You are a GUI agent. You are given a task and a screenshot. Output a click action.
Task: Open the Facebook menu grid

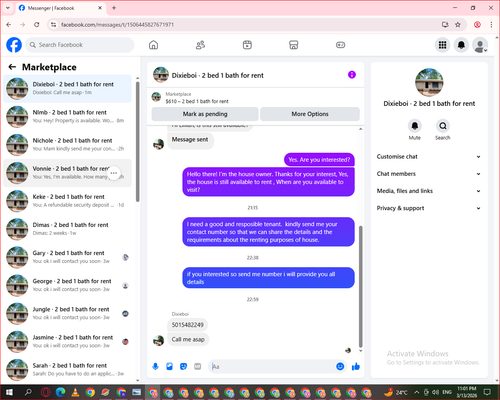[442, 45]
